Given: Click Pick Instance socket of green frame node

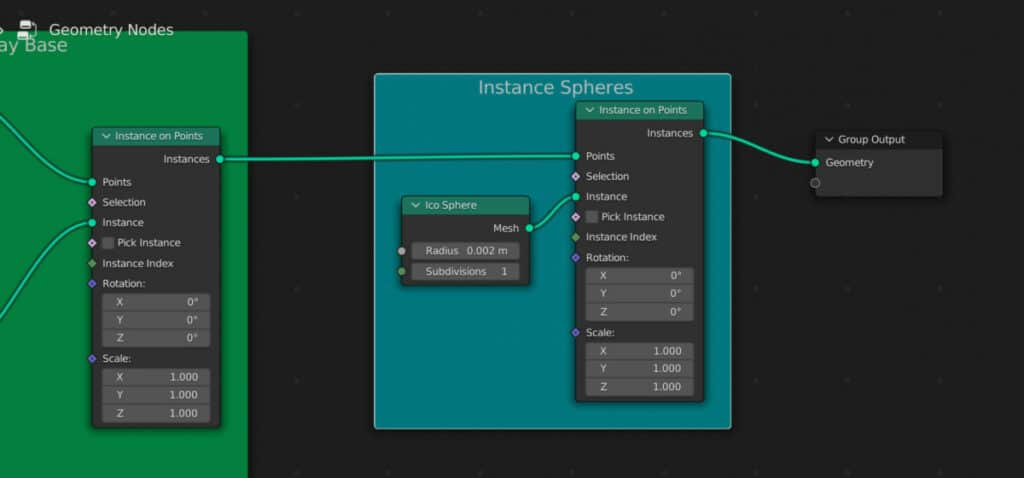Looking at the screenshot, I should point(92,243).
